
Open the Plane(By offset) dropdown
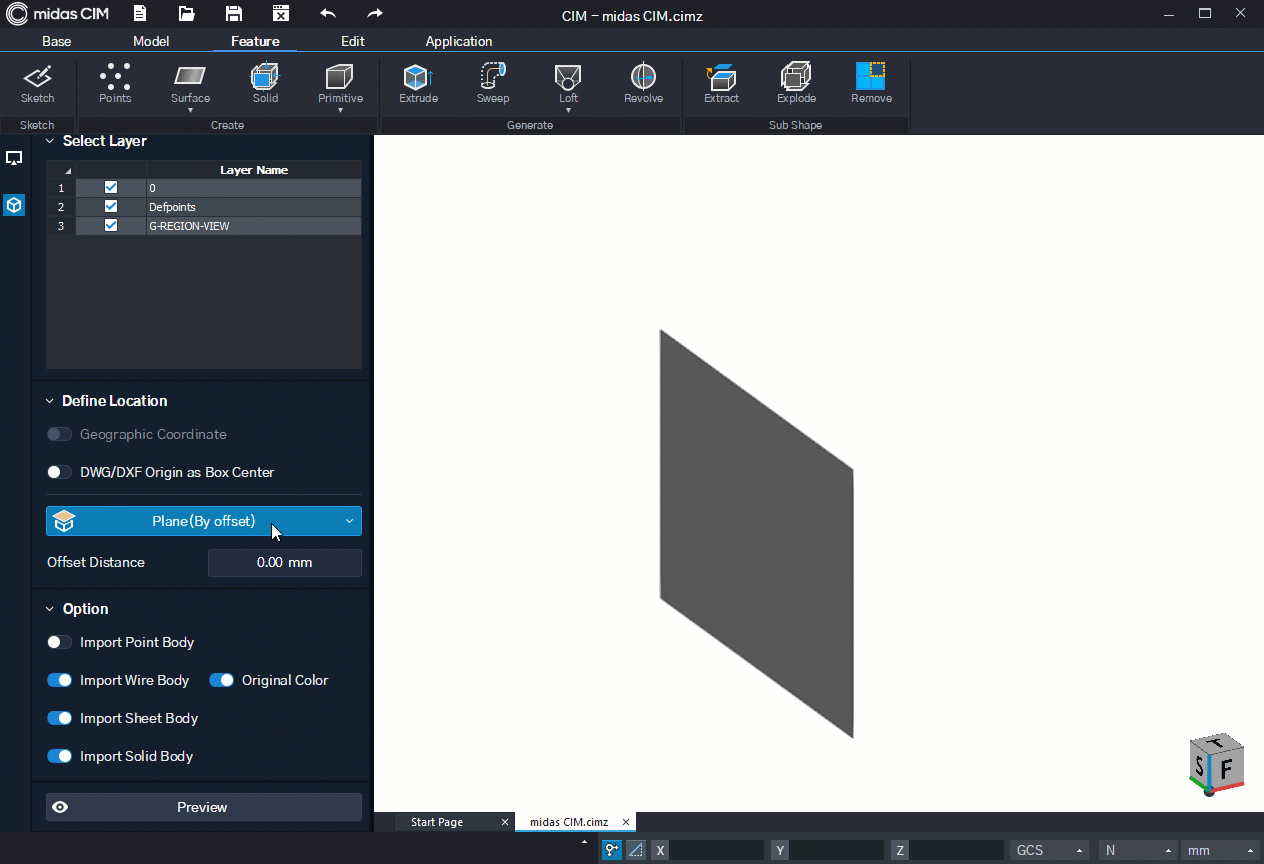click(204, 521)
